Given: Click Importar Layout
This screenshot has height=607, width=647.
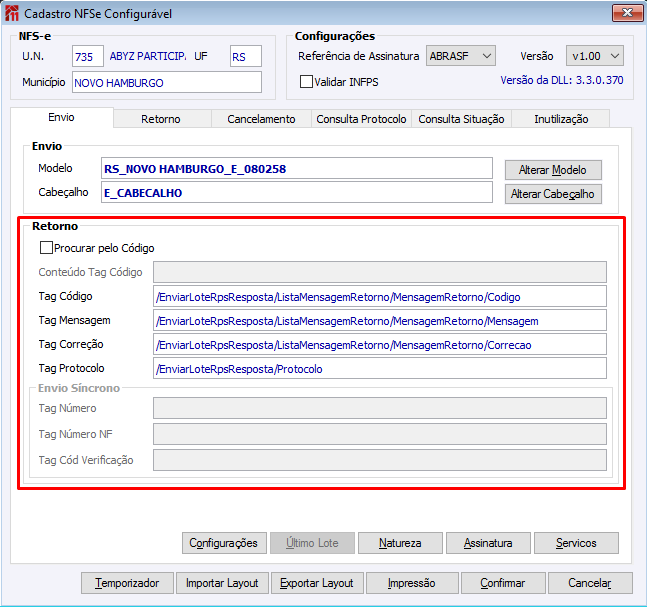Looking at the screenshot, I should [x=222, y=583].
